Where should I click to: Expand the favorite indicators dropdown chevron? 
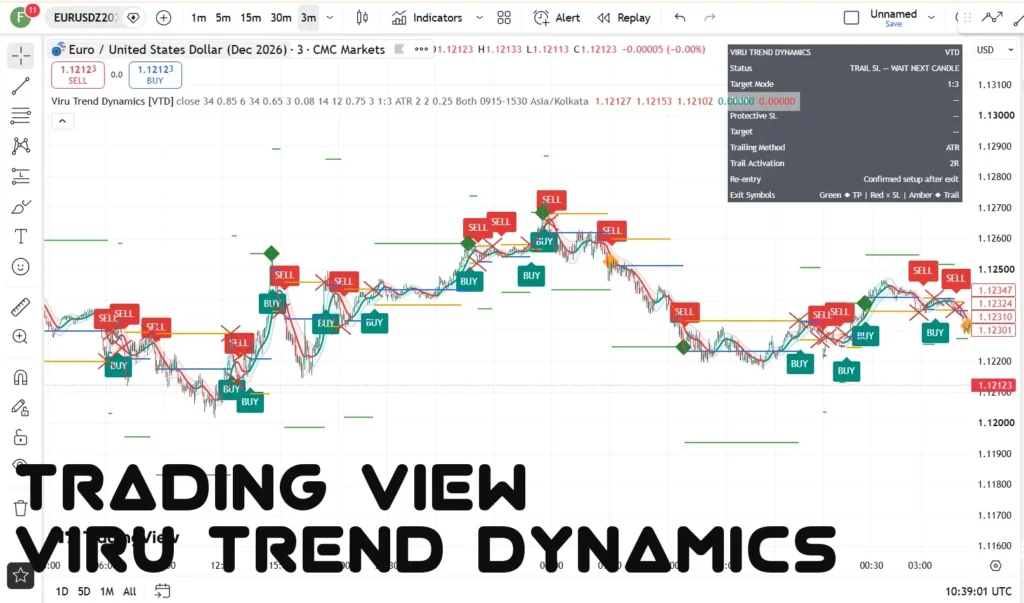pyautogui.click(x=479, y=18)
